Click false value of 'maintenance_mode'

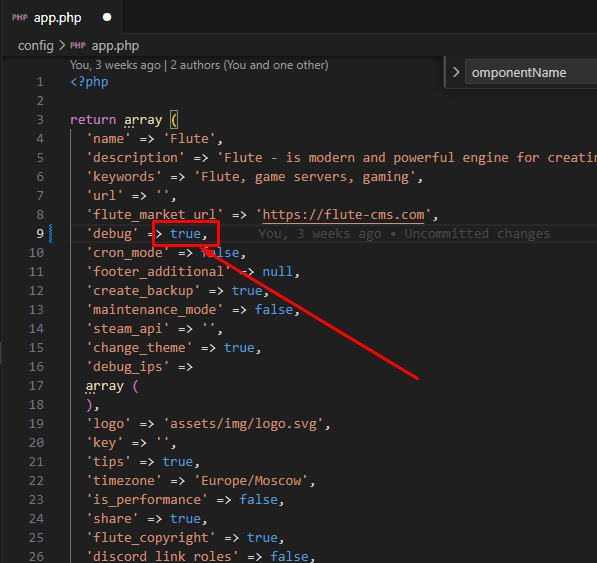274,310
